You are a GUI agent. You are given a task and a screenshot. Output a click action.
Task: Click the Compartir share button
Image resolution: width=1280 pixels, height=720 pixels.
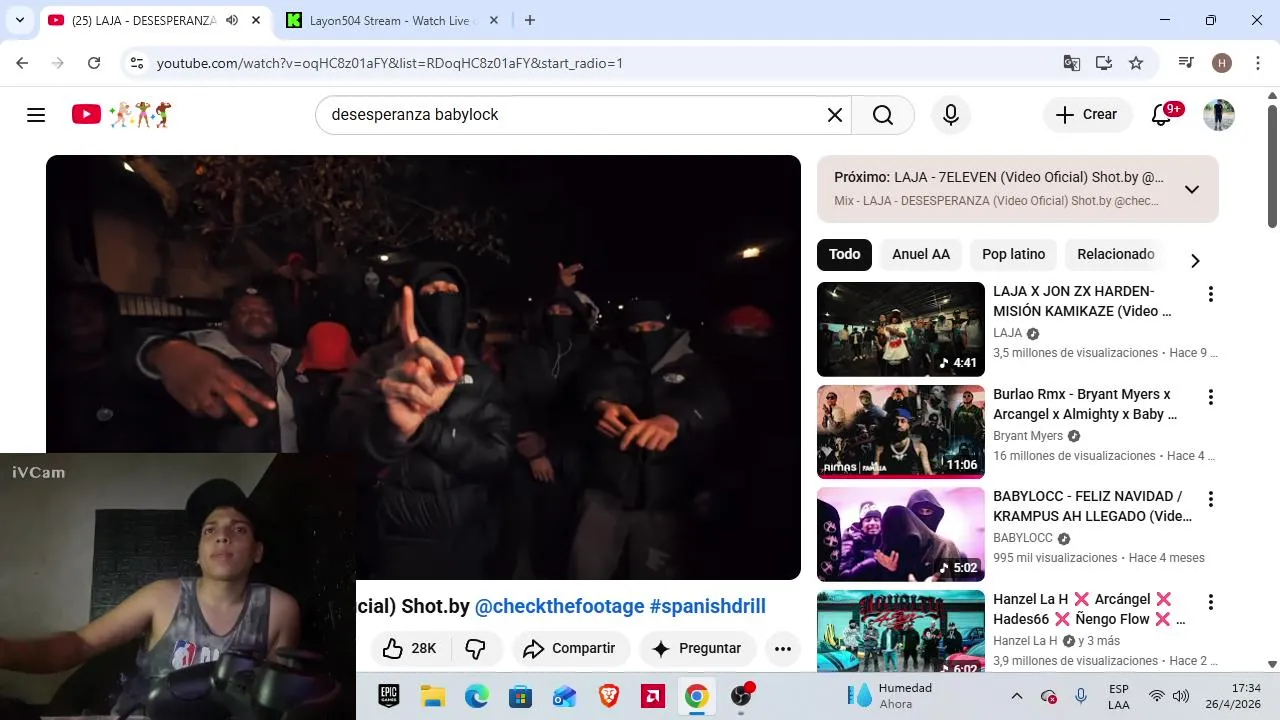pos(570,648)
